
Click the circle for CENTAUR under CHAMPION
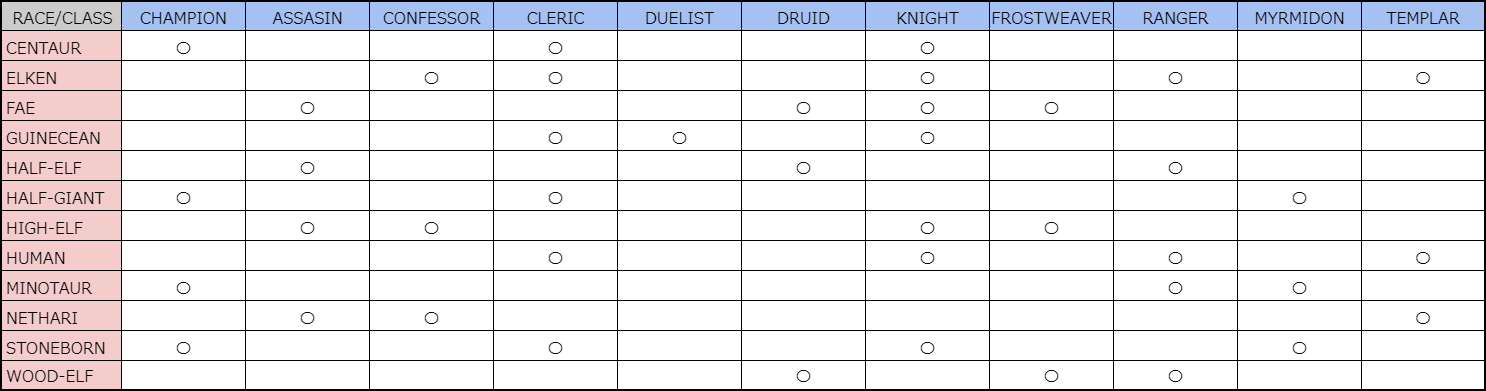point(183,48)
